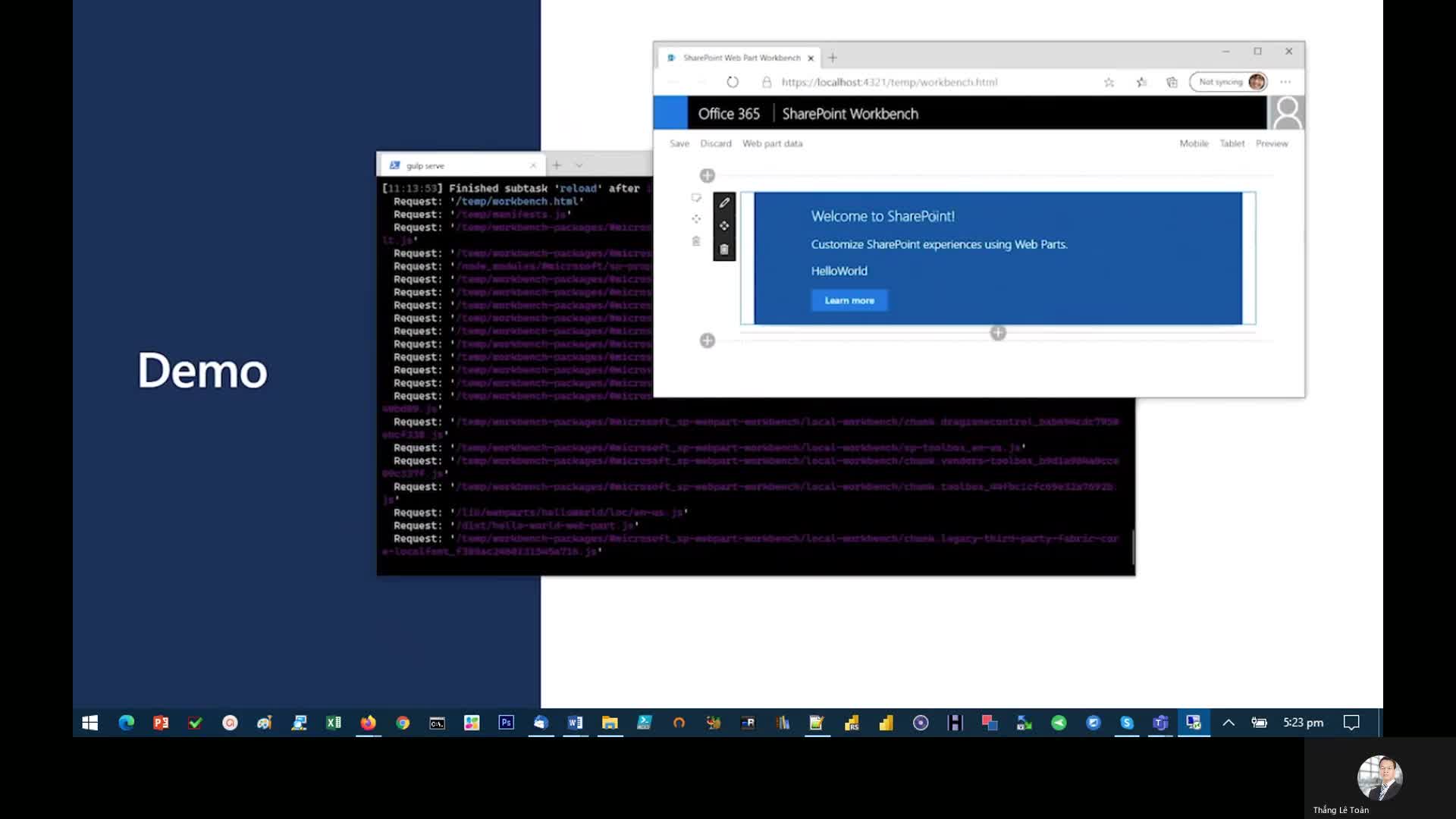Click the move web part icon

tap(724, 226)
